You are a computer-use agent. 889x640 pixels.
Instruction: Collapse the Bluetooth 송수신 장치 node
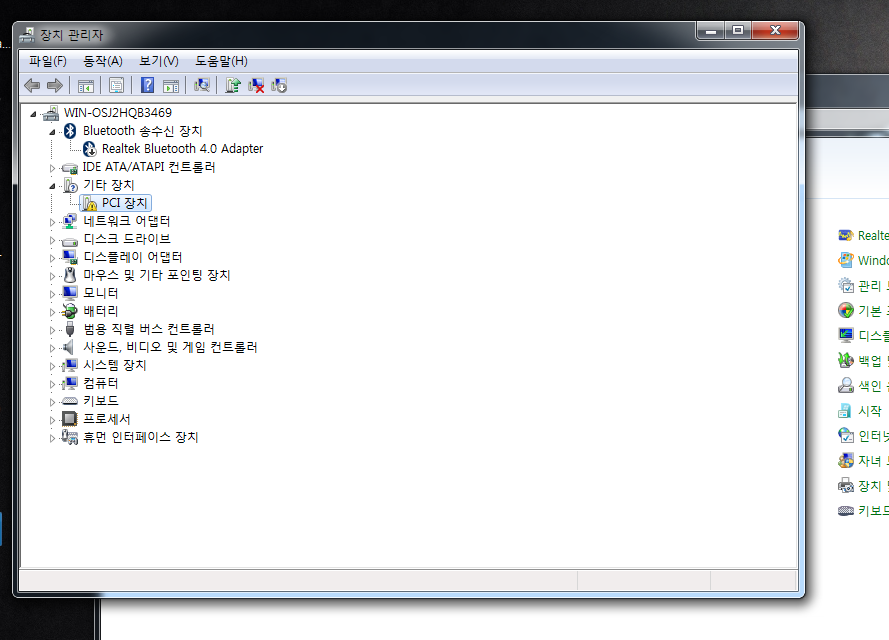52,132
